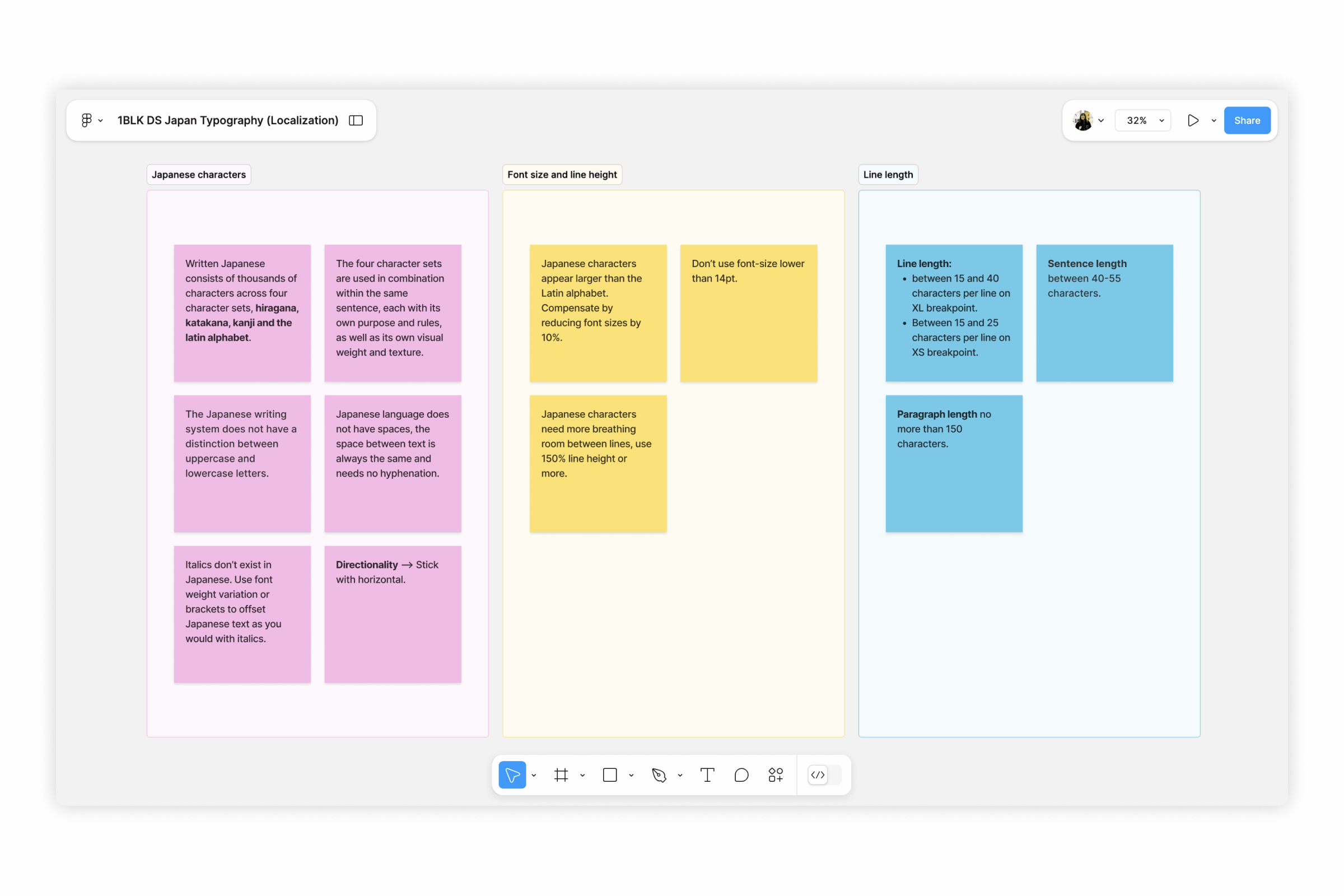Viewport: 1344px width, 896px height.
Task: Select the note about Italics in Japanese
Action: [242, 614]
